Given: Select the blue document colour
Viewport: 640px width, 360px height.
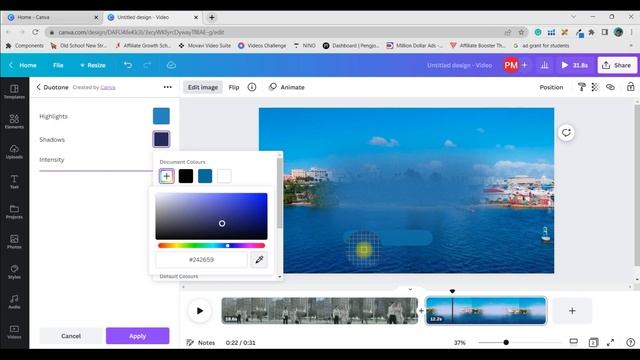Looking at the screenshot, I should click(205, 176).
